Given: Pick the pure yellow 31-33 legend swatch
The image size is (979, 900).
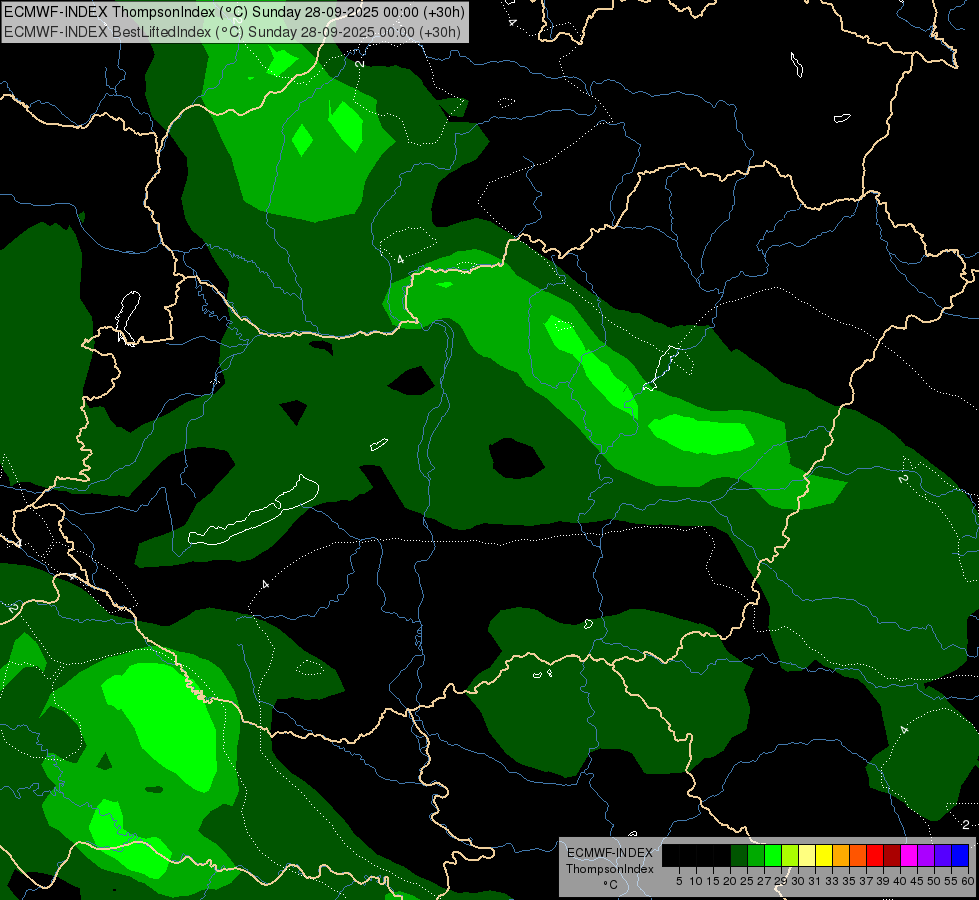Looking at the screenshot, I should [x=823, y=855].
